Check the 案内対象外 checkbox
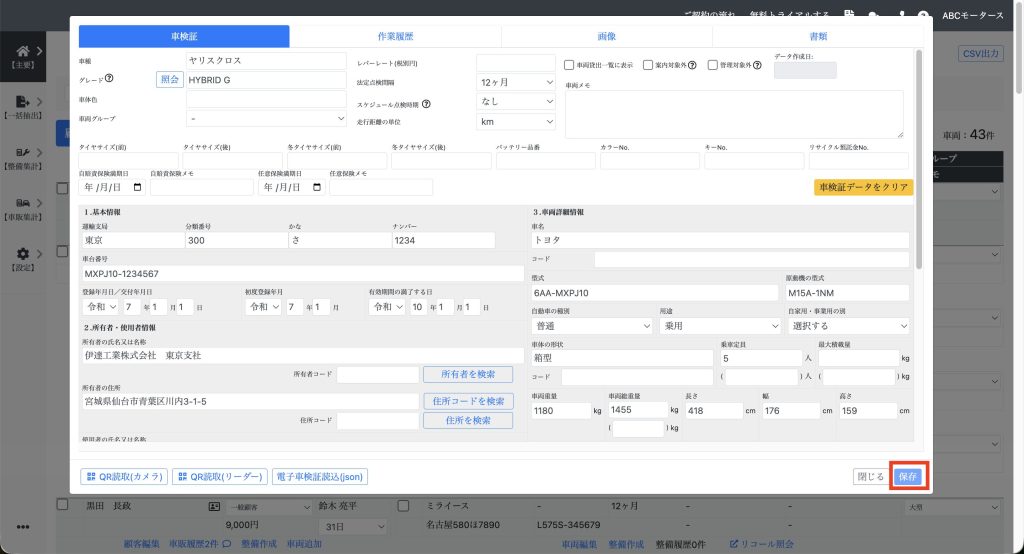The image size is (1024, 554). pos(648,66)
